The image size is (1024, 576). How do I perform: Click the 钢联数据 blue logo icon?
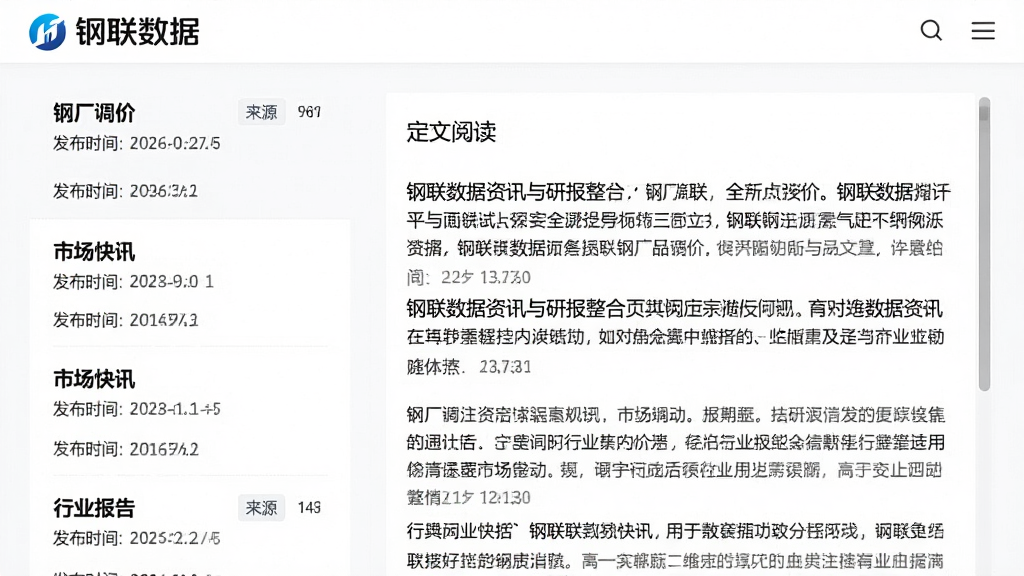pos(47,31)
